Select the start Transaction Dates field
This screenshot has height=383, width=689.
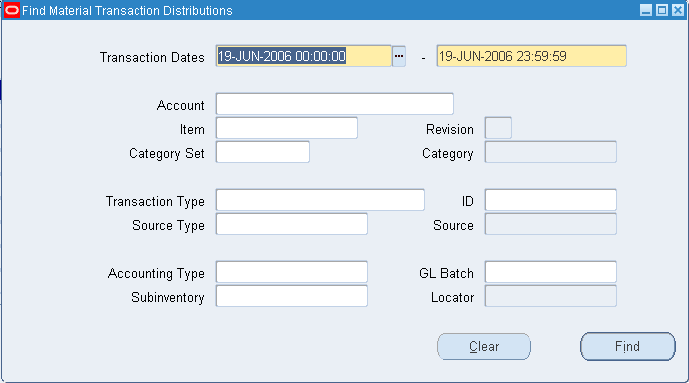[x=304, y=56]
